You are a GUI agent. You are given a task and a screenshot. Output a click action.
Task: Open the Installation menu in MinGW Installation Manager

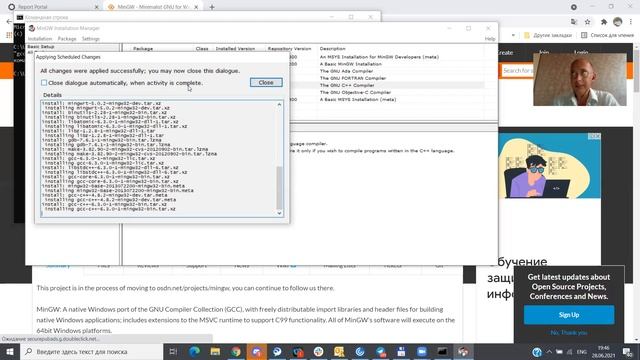[40, 39]
